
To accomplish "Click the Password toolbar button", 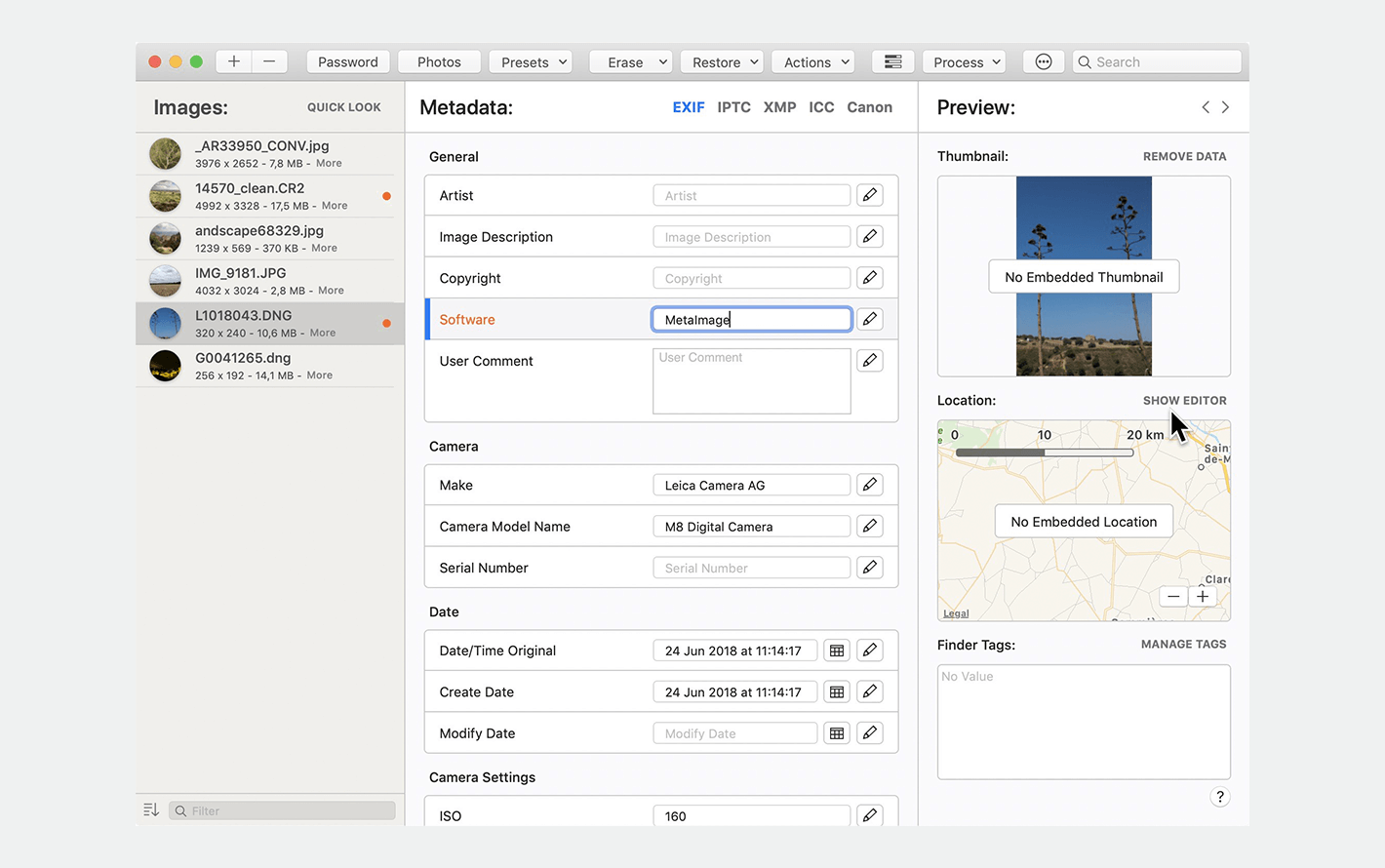I will (x=348, y=61).
